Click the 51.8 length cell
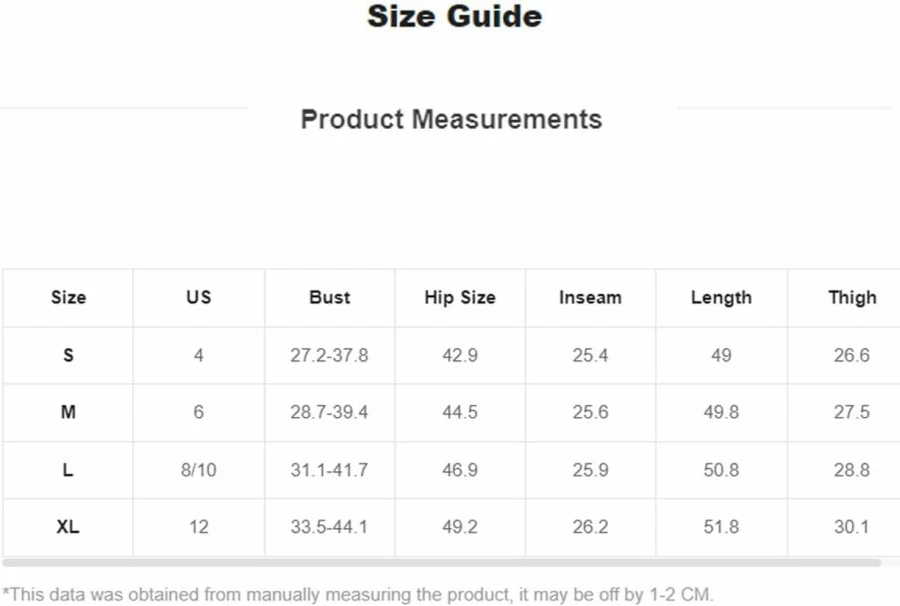 coord(721,527)
